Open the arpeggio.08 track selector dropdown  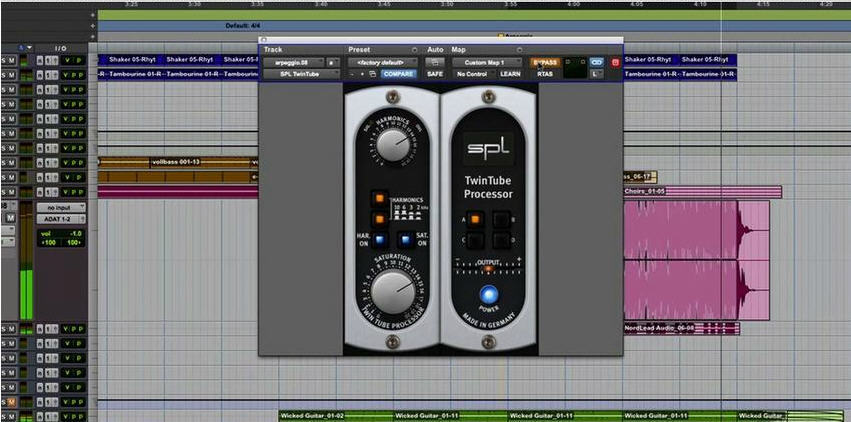click(294, 62)
